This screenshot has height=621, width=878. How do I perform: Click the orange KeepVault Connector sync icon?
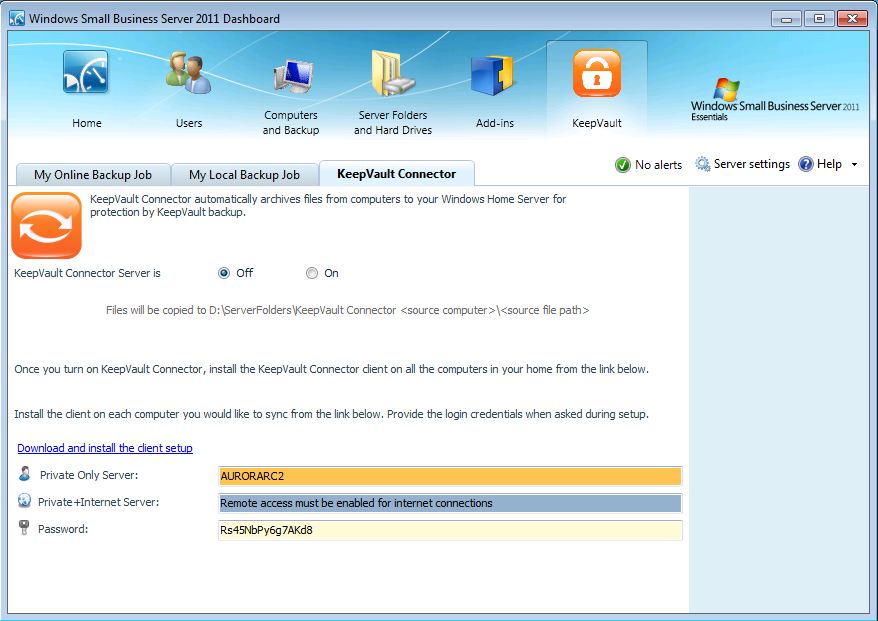(46, 226)
